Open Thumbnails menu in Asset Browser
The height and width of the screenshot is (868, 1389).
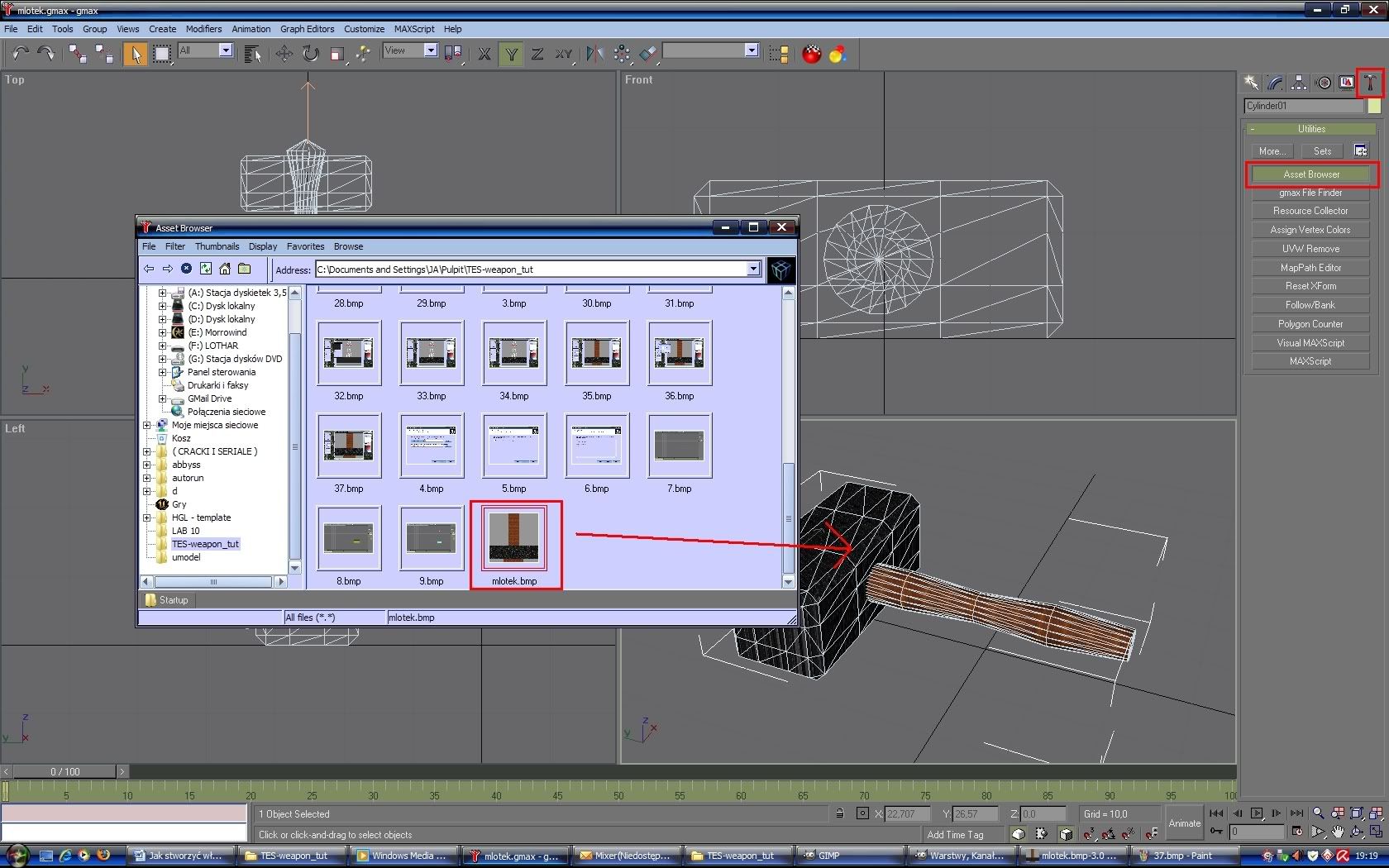(217, 246)
